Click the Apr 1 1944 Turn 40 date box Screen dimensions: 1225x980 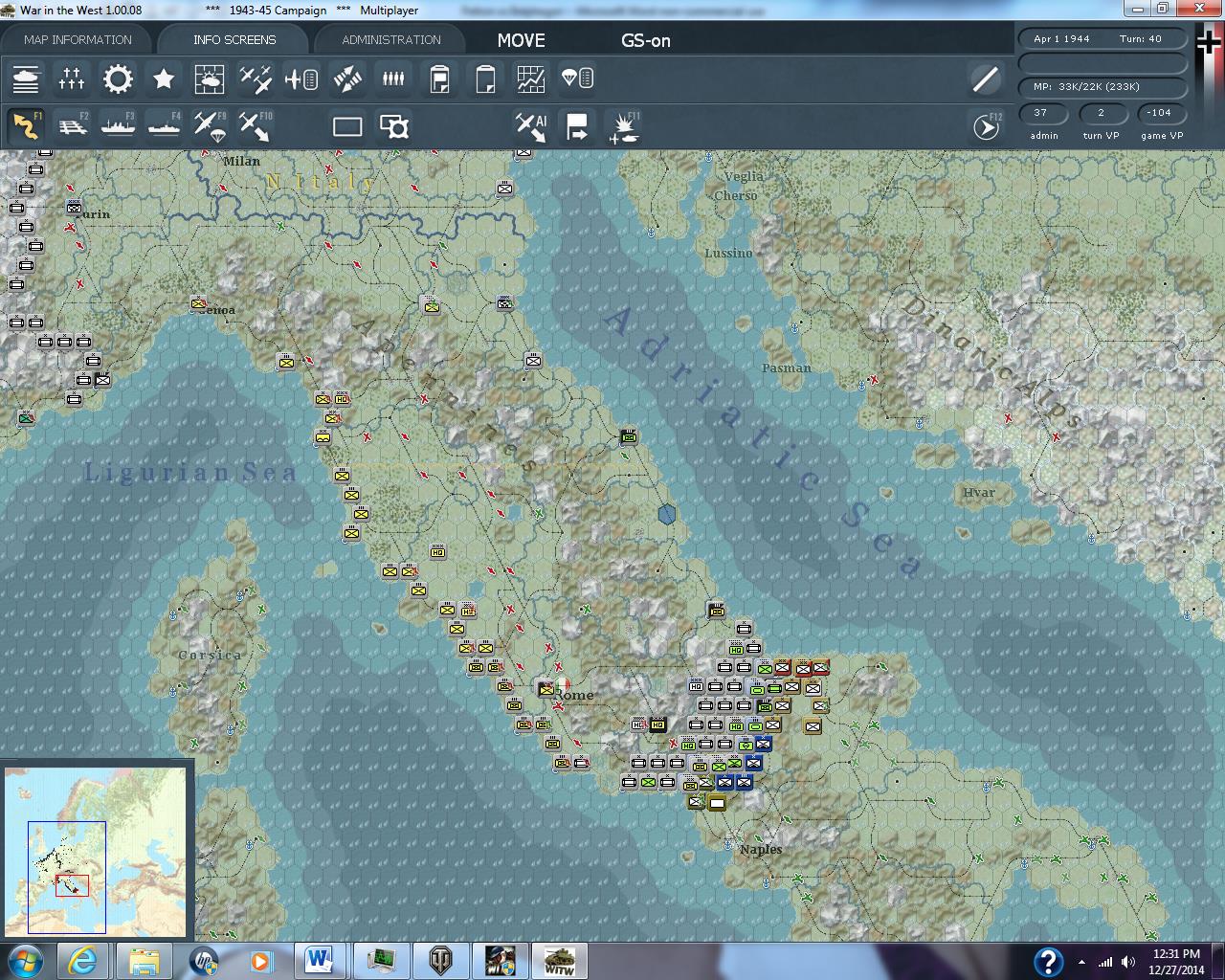(1103, 39)
